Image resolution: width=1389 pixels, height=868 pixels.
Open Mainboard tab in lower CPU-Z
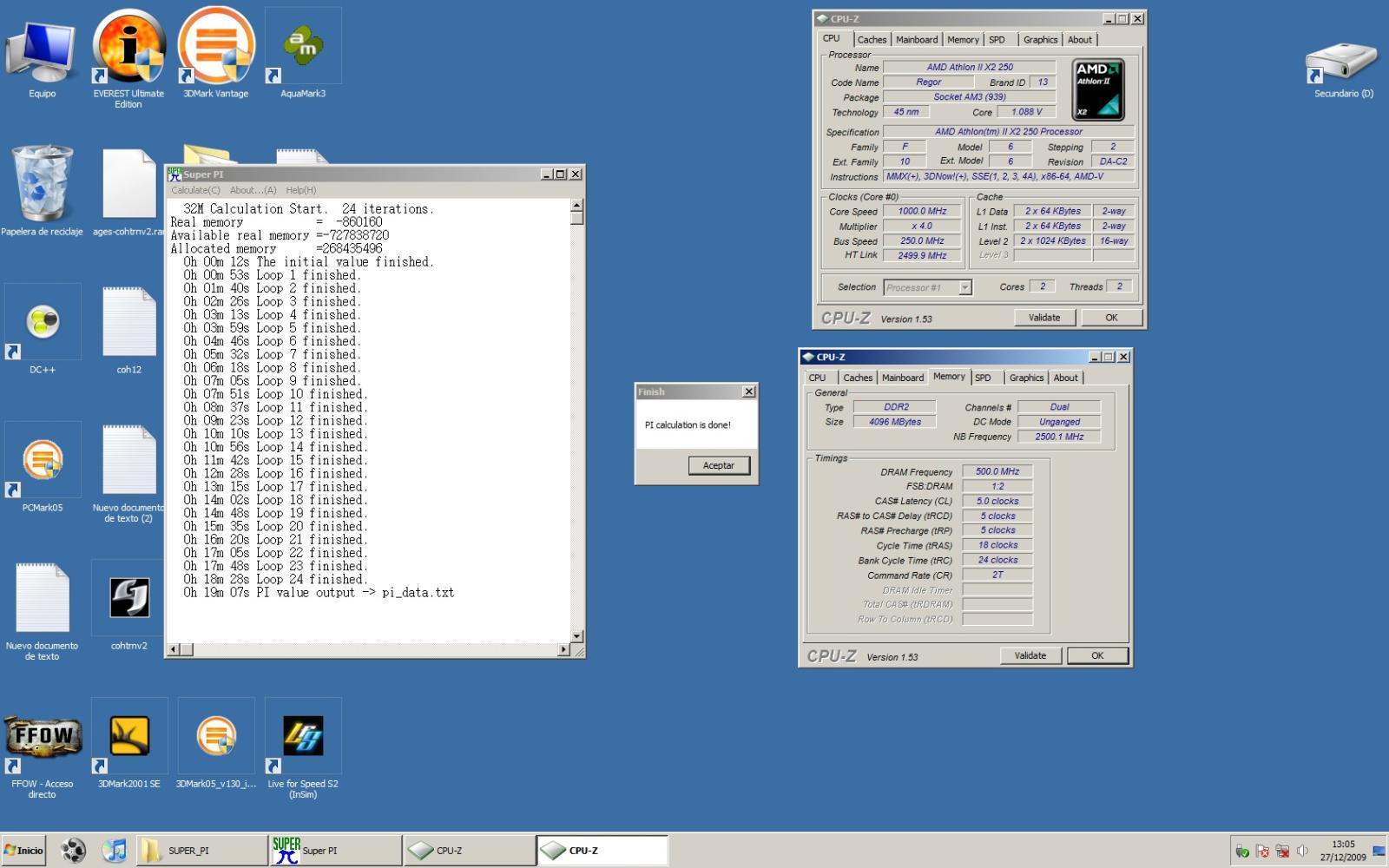pos(903,378)
